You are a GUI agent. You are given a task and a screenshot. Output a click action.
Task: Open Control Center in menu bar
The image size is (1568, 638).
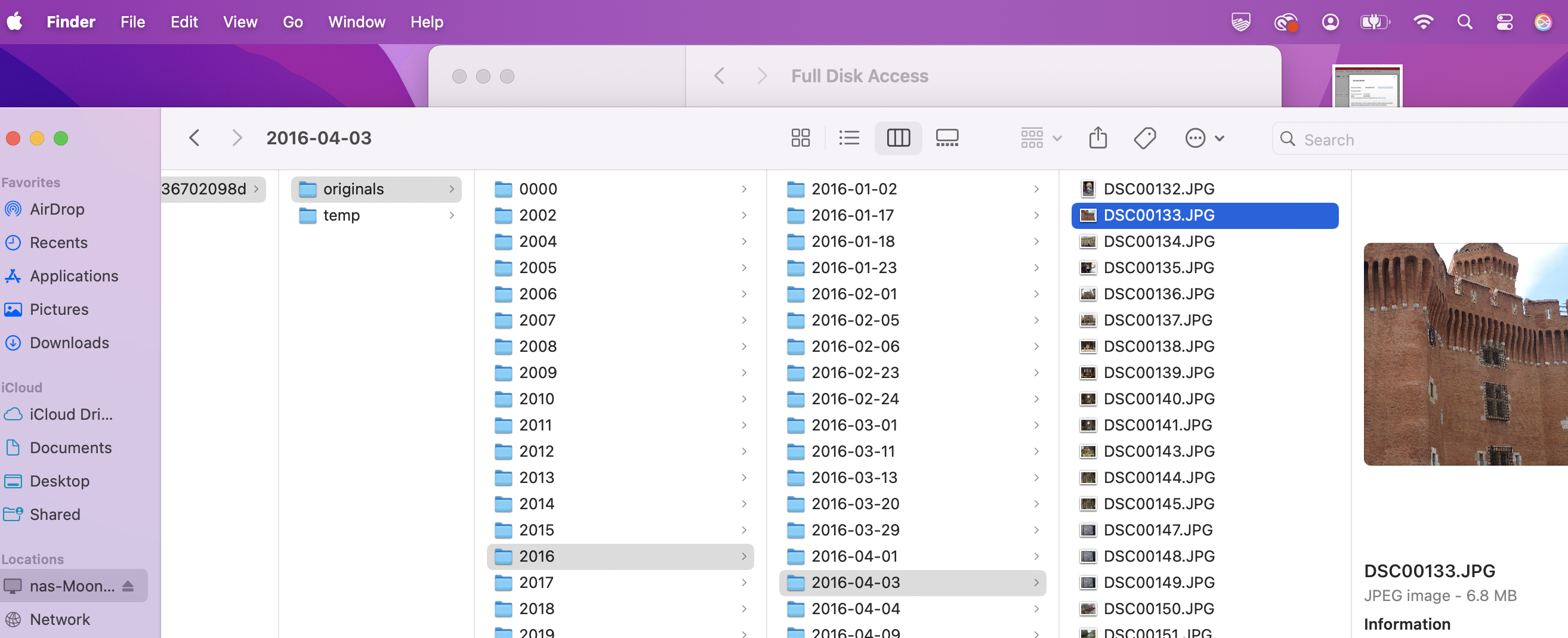coord(1504,23)
